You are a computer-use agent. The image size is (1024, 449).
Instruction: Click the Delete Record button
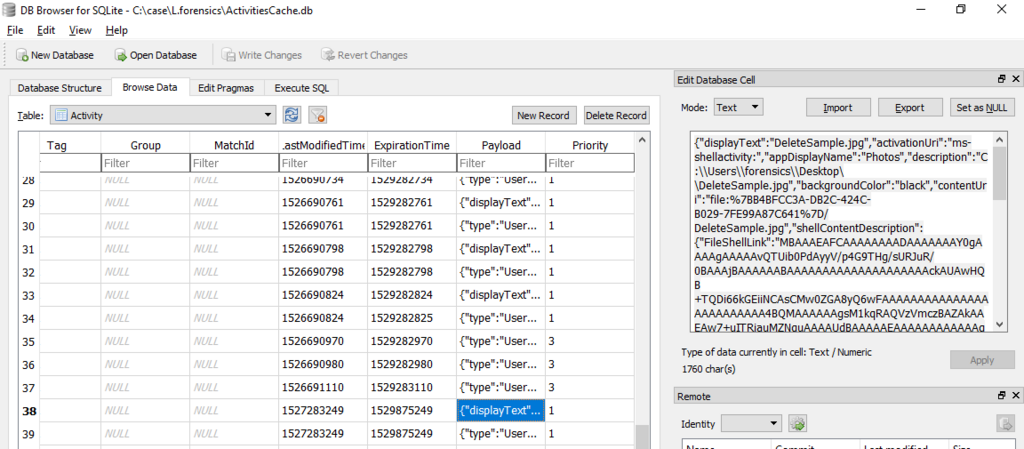pos(616,116)
